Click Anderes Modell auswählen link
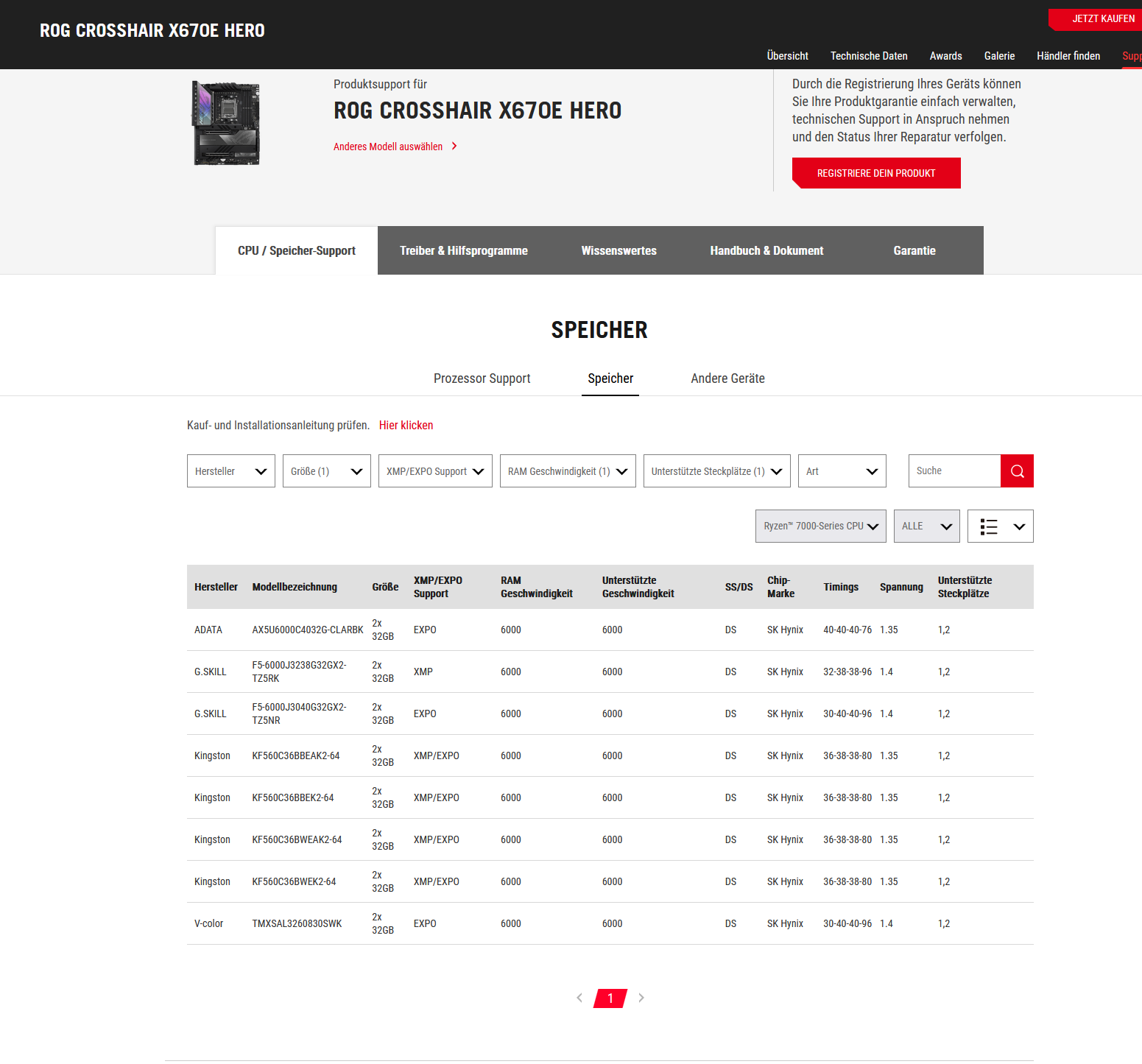The image size is (1142, 1064). (x=388, y=147)
